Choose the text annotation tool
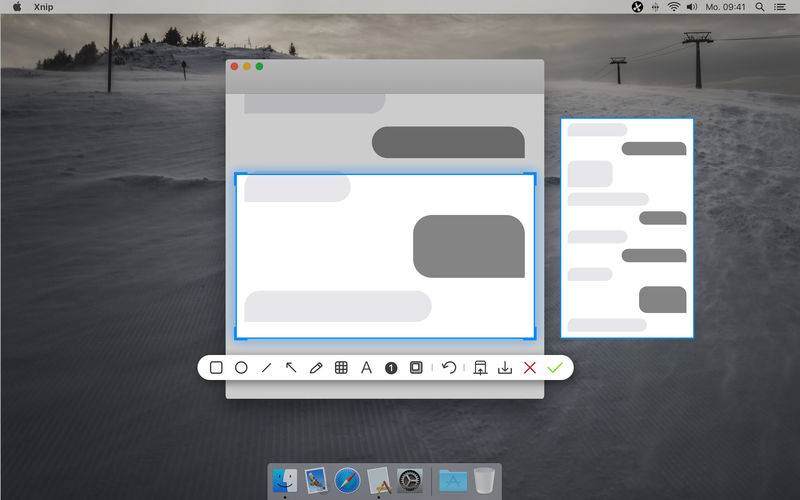 pos(366,367)
